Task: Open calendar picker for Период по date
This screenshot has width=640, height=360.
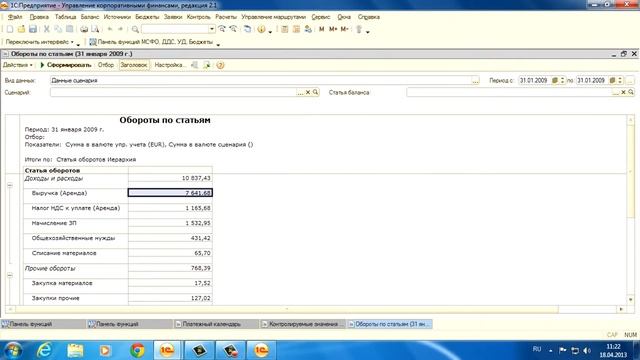Action: (x=612, y=80)
